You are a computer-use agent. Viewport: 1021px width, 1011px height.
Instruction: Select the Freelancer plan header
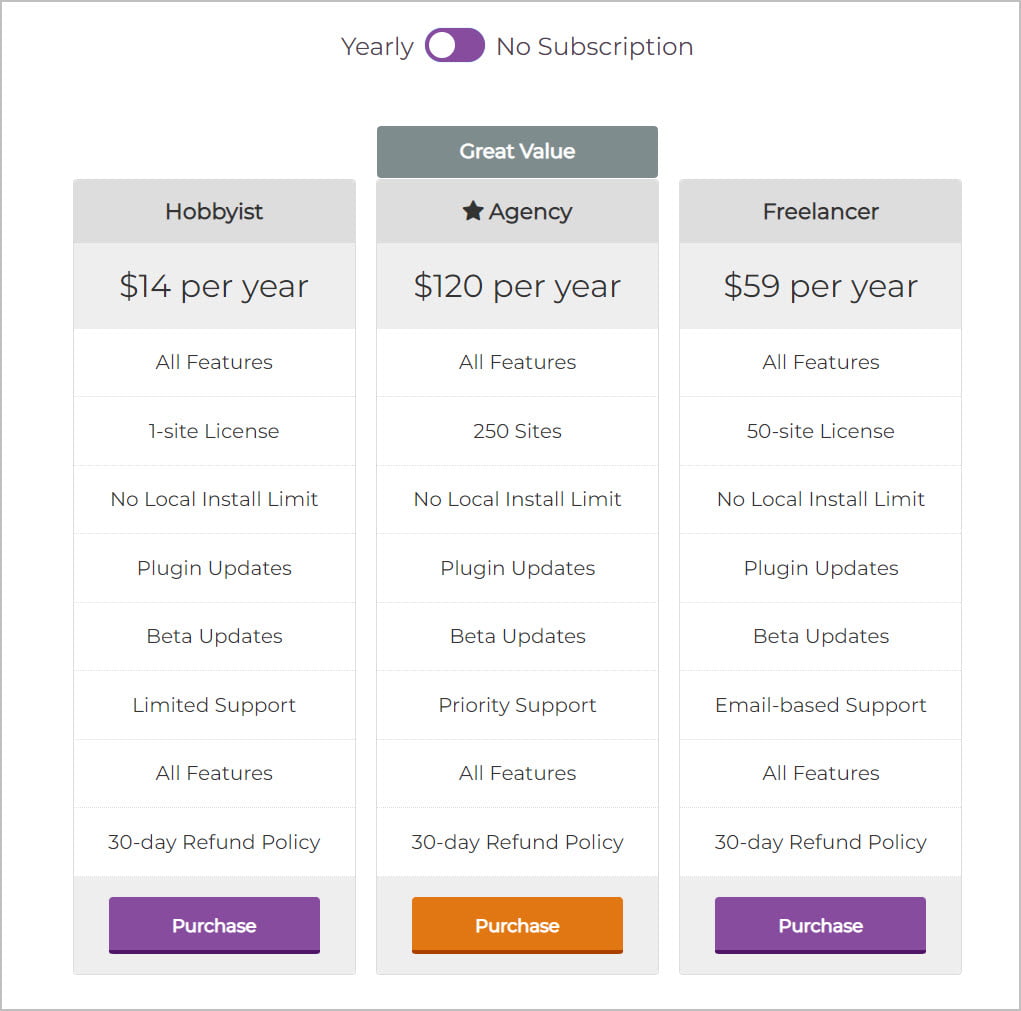coord(819,211)
